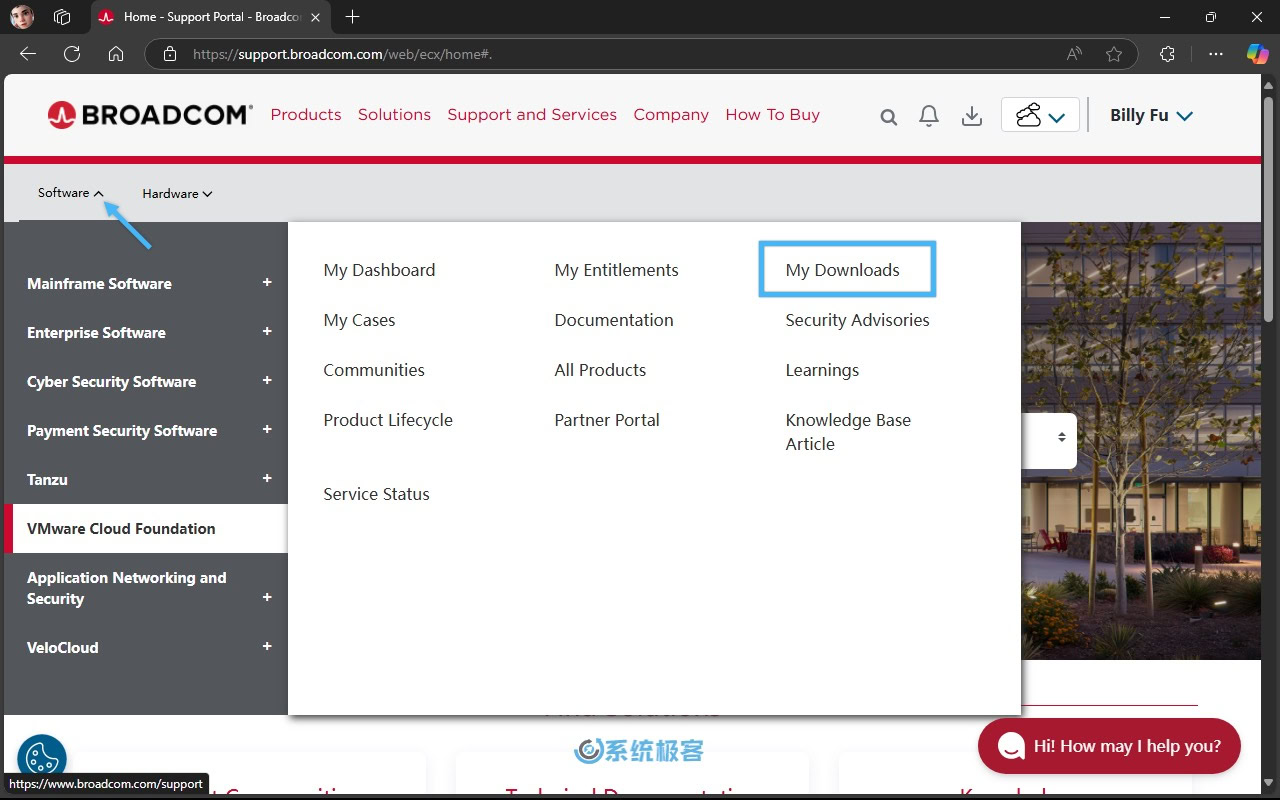
Task: Open All Products link
Action: tap(600, 370)
